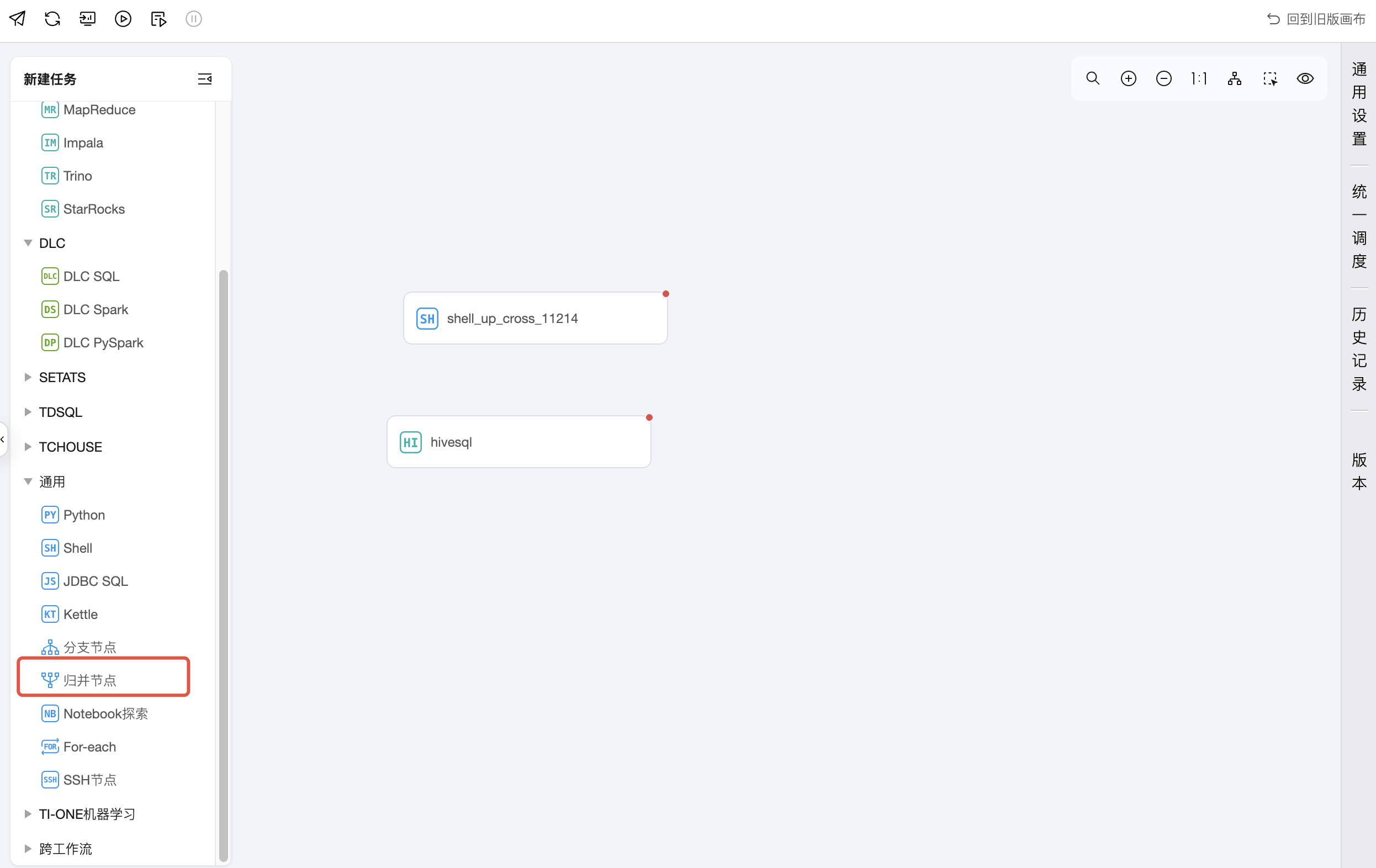Zoom in with the plus circle icon

1128,78
